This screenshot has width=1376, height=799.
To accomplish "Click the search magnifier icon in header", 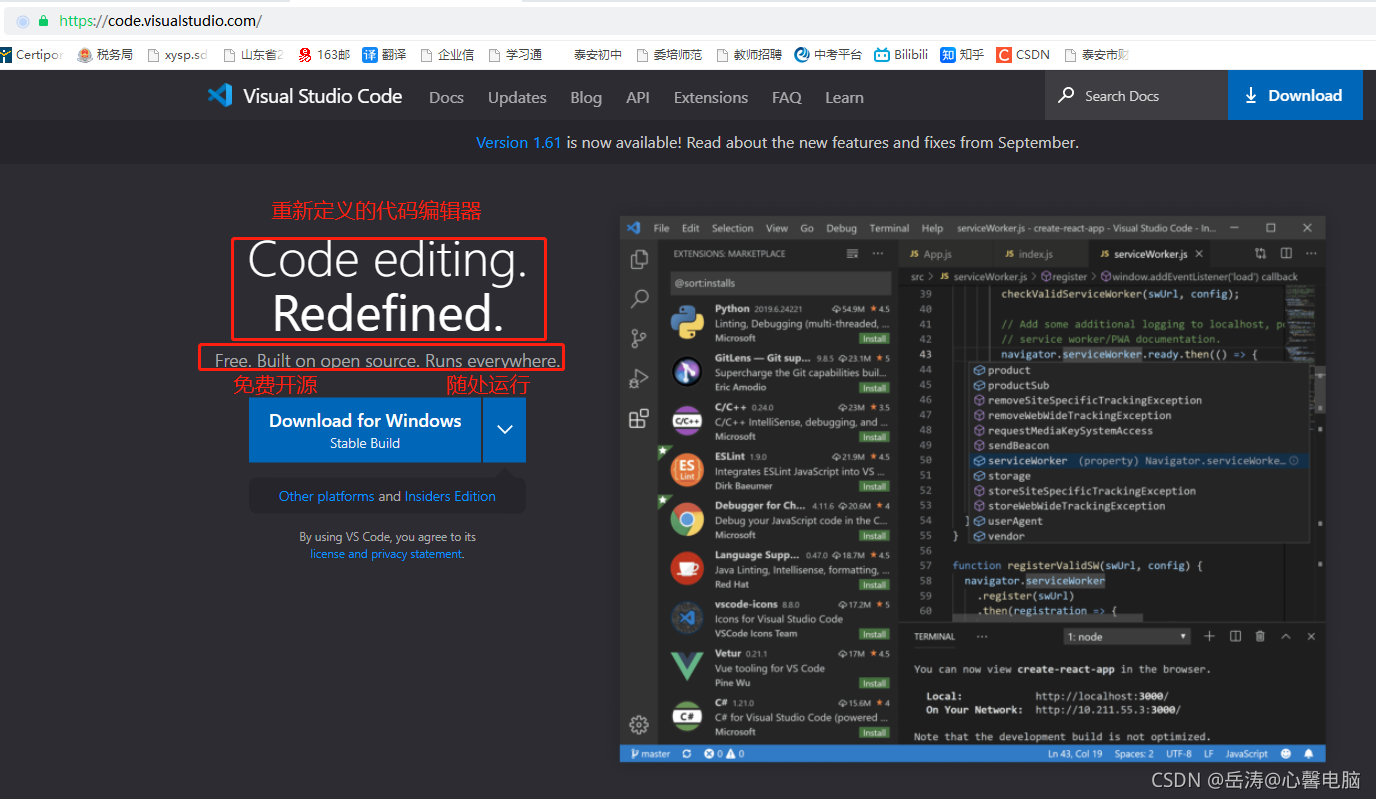I will click(x=1066, y=96).
